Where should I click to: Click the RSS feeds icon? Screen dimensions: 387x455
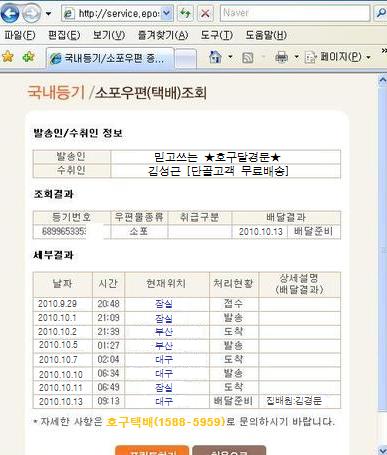pos(248,58)
